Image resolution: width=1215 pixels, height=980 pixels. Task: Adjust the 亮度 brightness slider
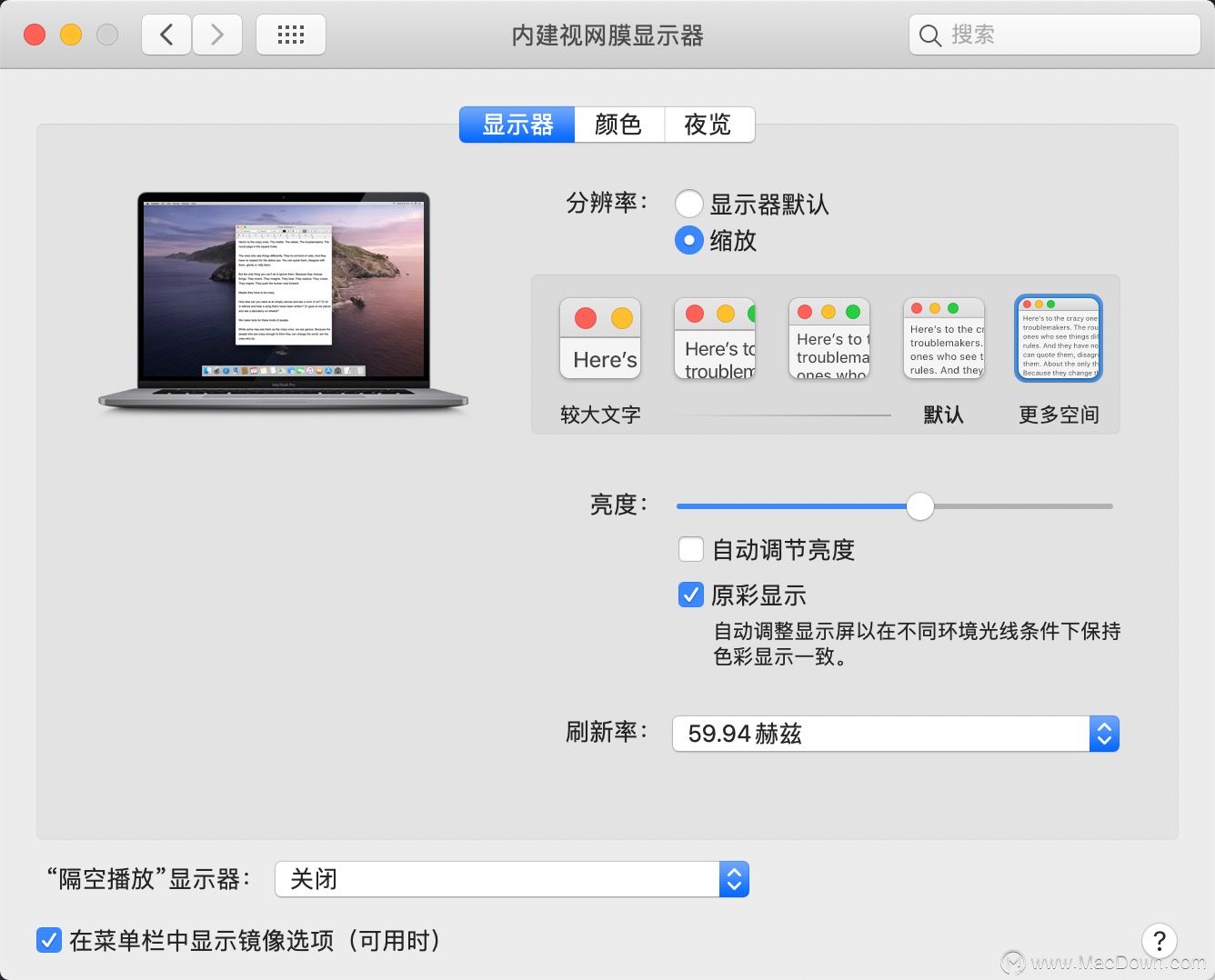919,506
